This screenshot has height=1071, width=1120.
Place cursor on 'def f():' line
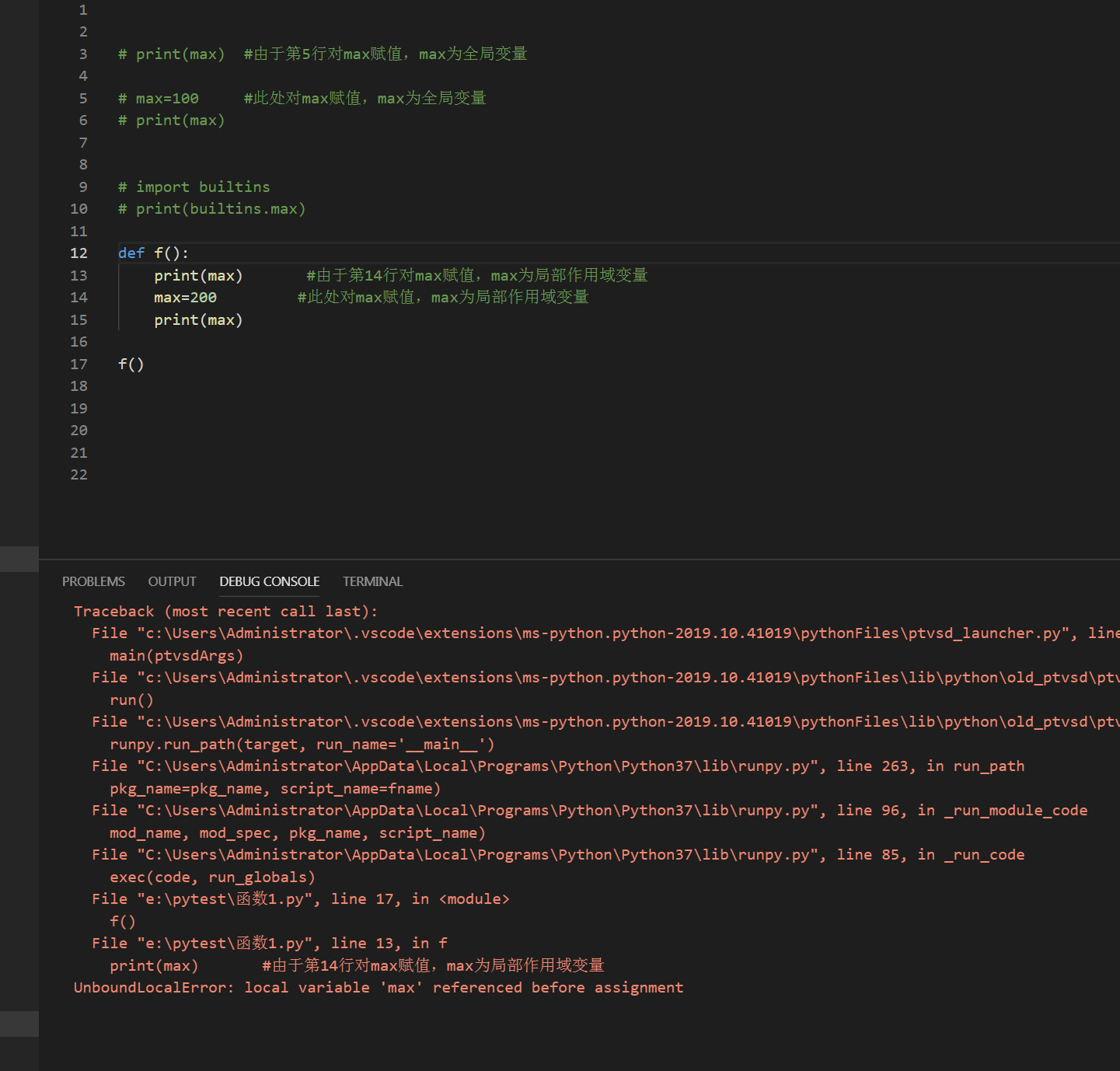pos(153,253)
